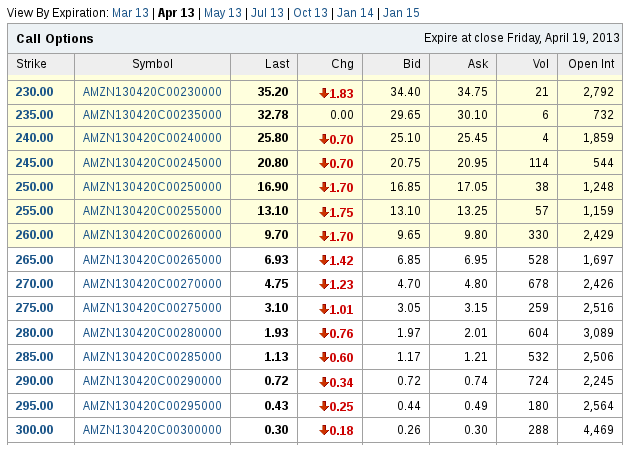Click AMZN130420C00295000 symbol

[152, 406]
